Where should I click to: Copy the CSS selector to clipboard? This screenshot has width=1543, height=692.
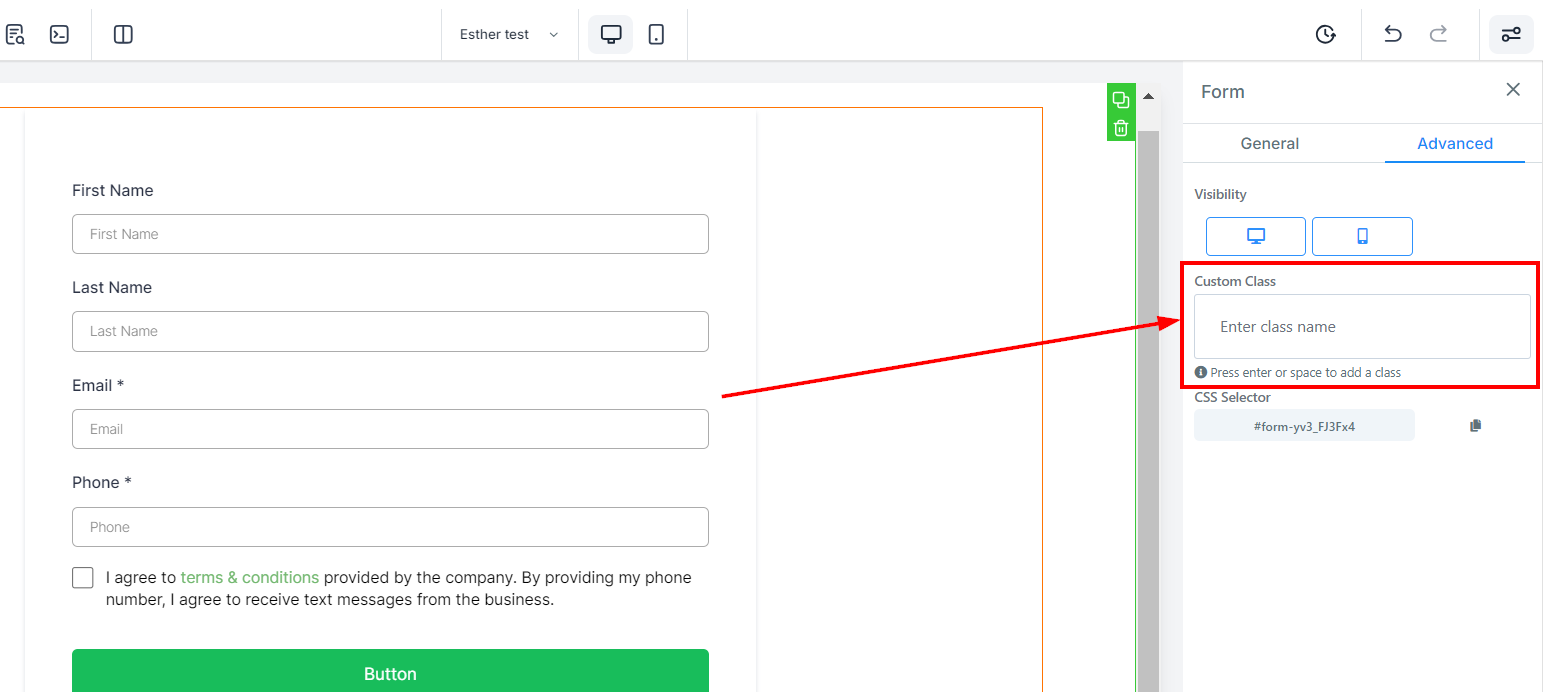point(1475,425)
